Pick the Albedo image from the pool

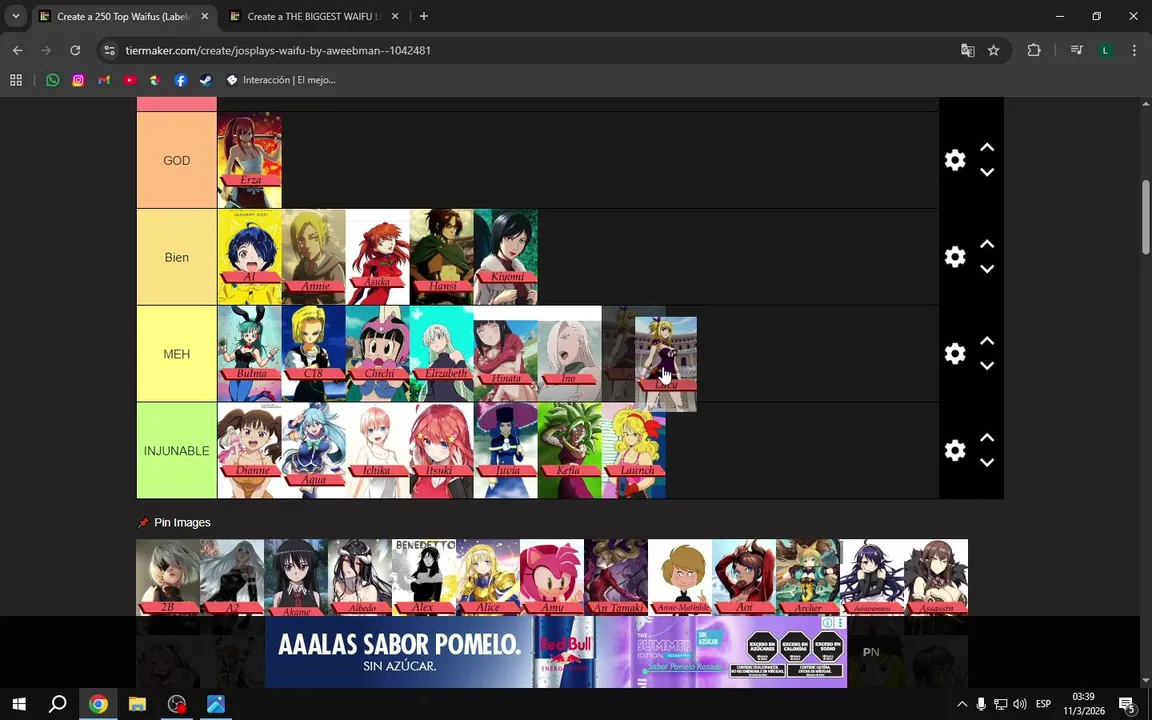(360, 577)
